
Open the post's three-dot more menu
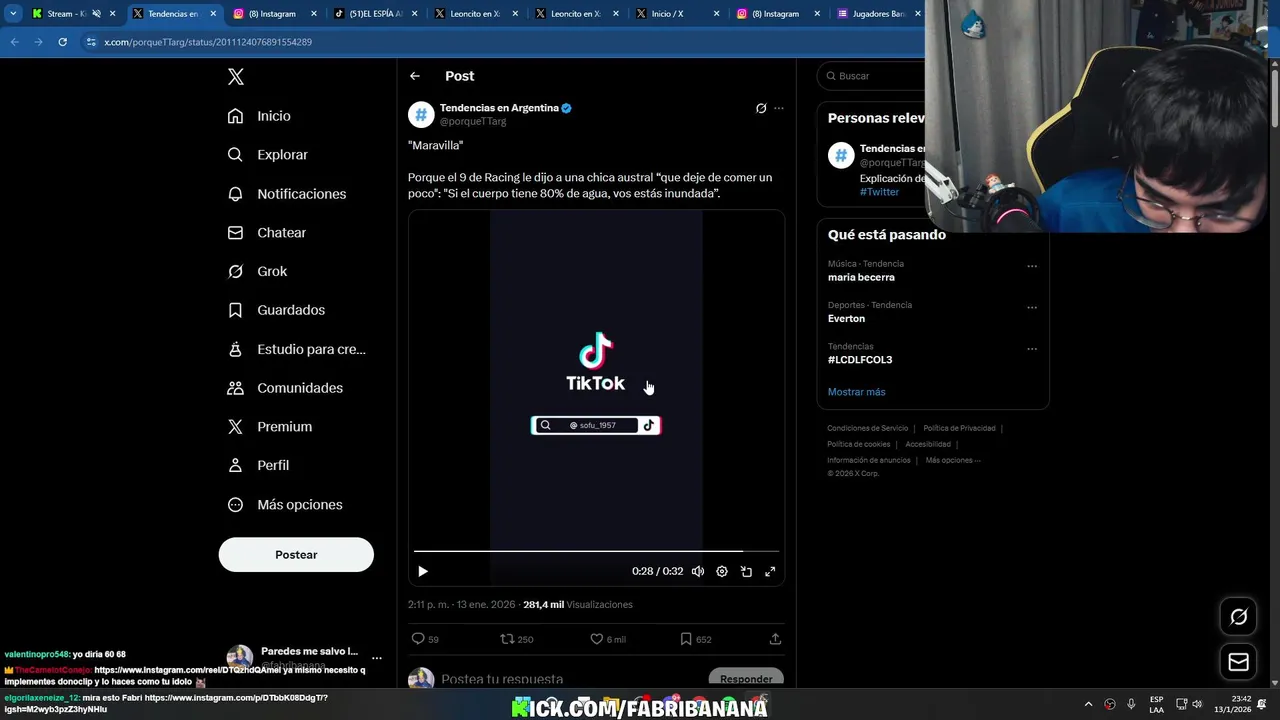(779, 108)
